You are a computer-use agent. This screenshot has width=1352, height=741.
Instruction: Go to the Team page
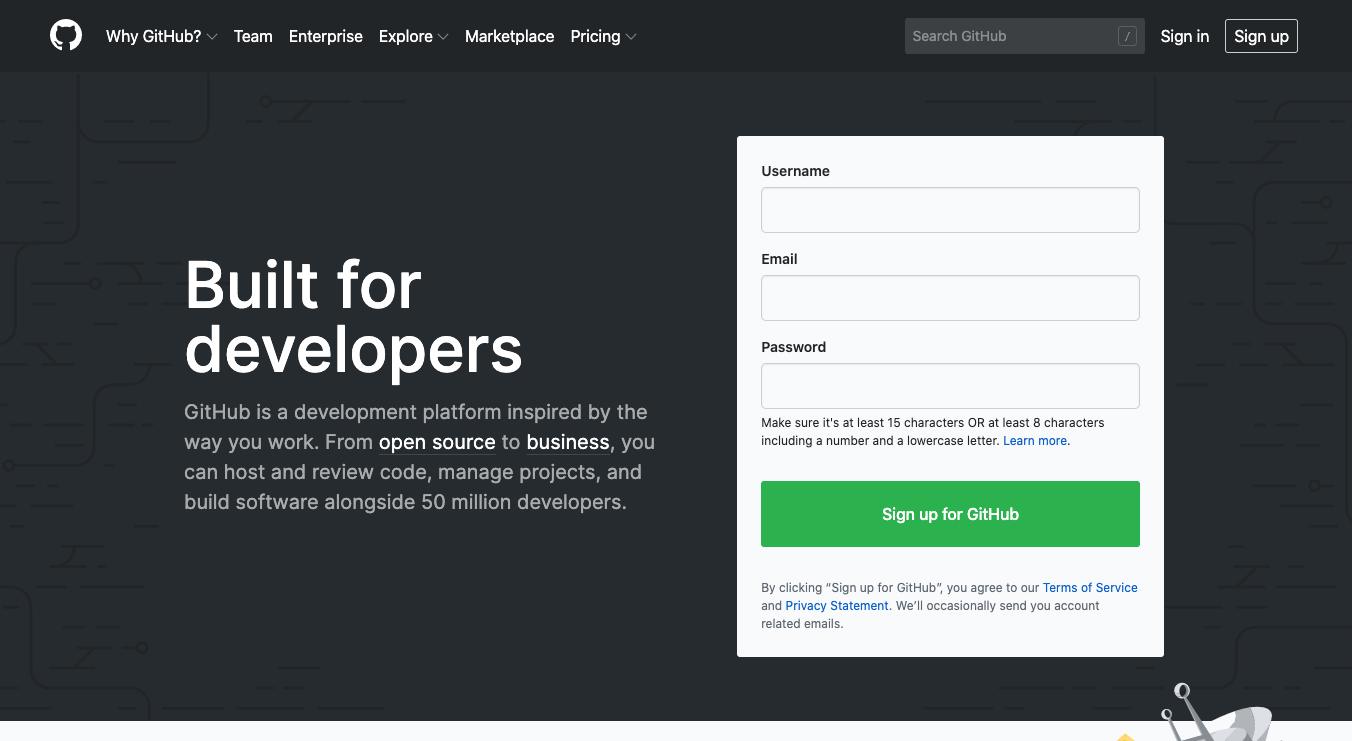tap(253, 36)
